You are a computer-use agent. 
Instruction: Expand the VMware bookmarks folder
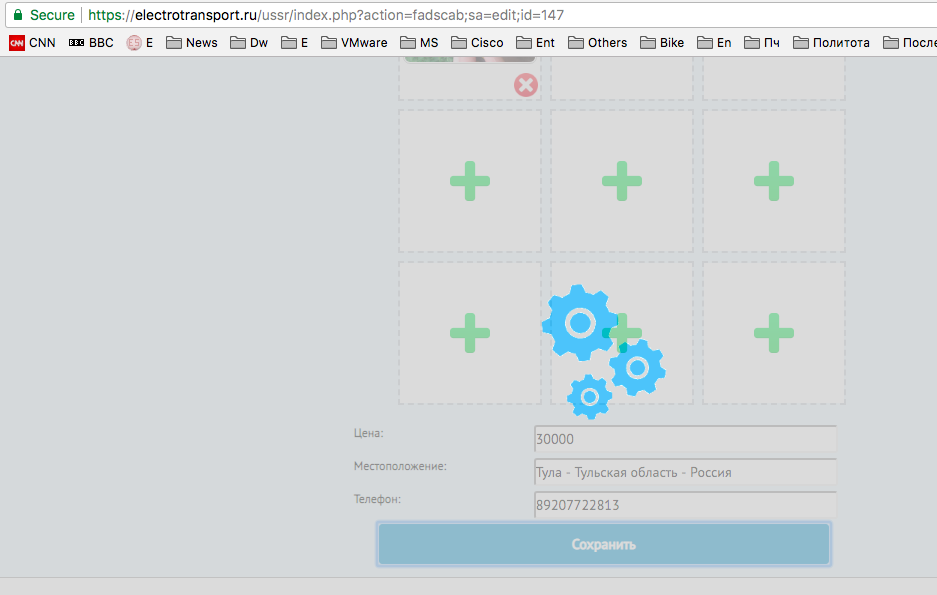pos(354,43)
